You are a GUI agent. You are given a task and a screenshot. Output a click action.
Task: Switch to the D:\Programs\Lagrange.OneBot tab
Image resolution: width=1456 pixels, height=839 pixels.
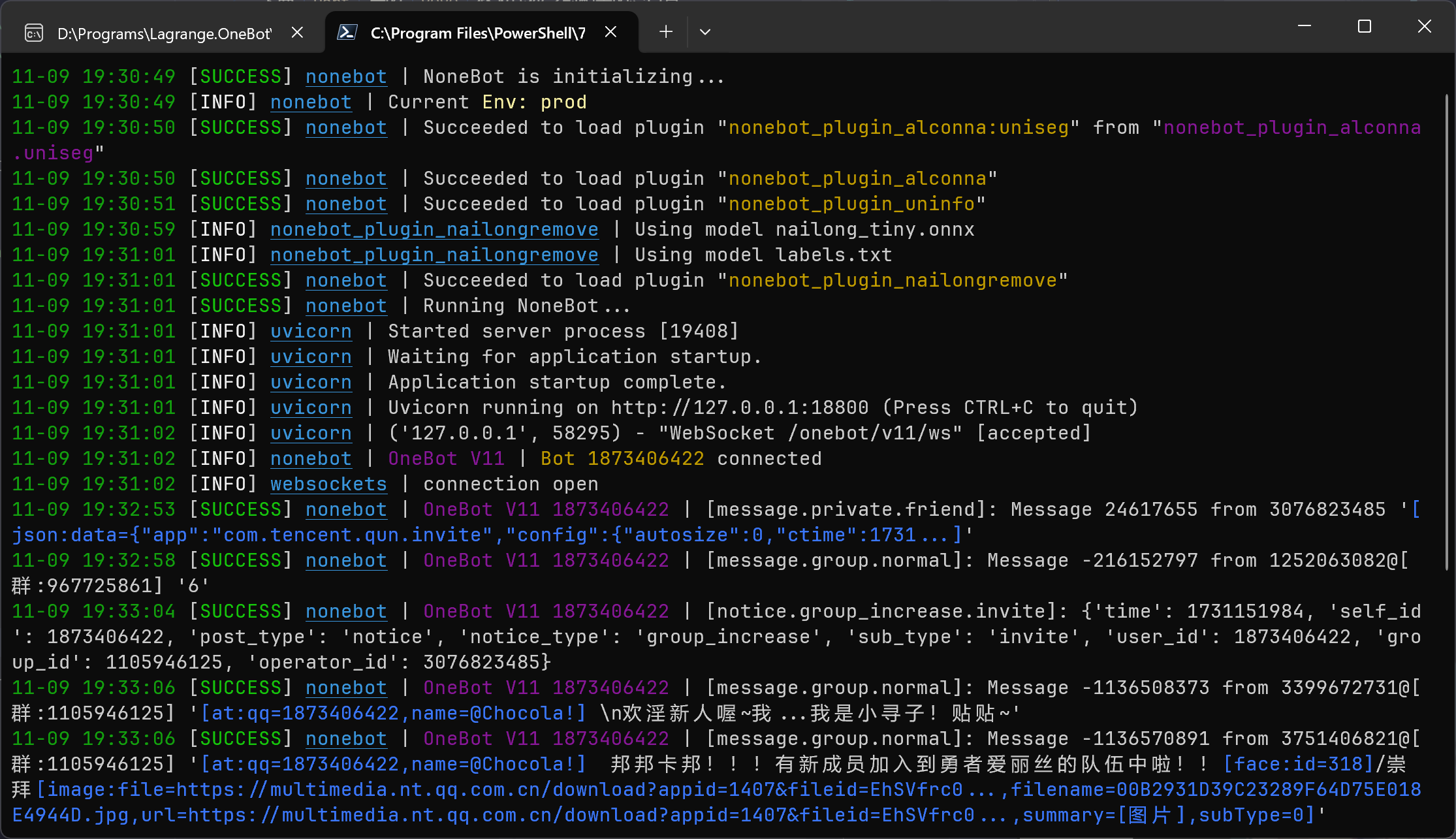(x=164, y=33)
